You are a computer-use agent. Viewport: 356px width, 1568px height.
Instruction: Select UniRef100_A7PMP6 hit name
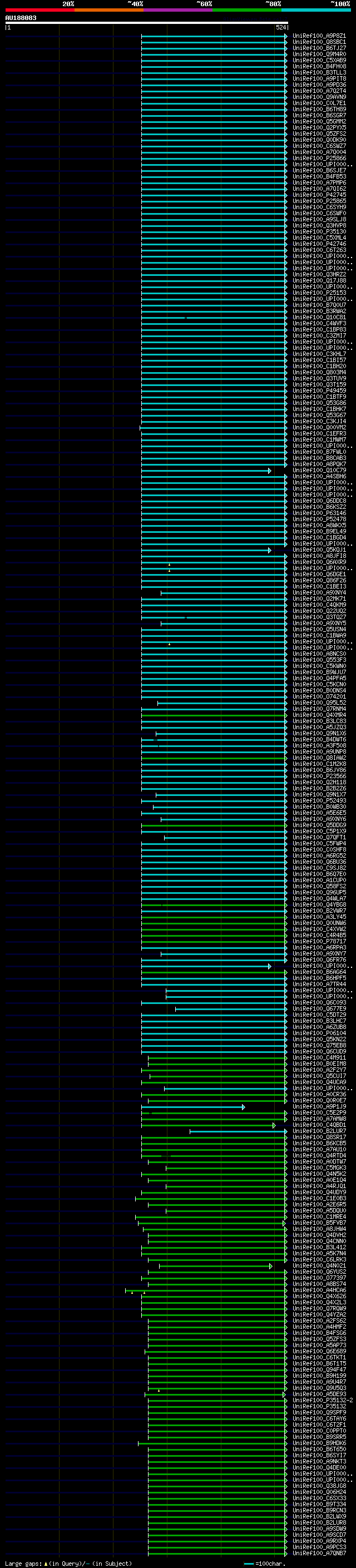[x=319, y=182]
